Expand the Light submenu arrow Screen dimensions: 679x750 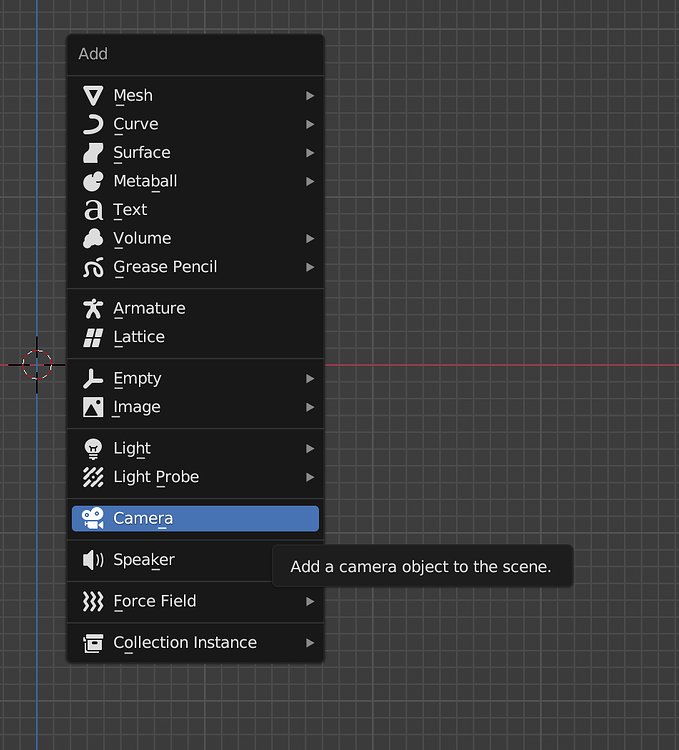(x=310, y=449)
